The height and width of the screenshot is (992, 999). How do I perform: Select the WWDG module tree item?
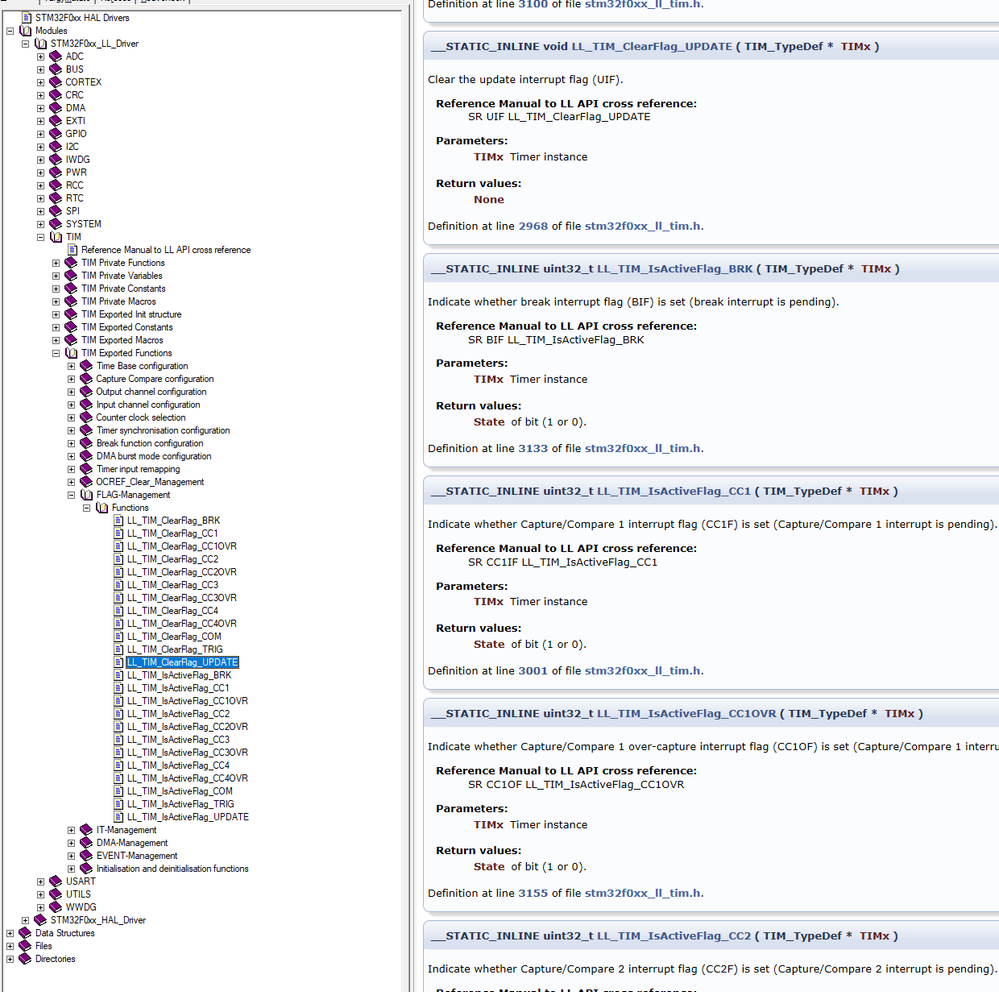pyautogui.click(x=81, y=907)
